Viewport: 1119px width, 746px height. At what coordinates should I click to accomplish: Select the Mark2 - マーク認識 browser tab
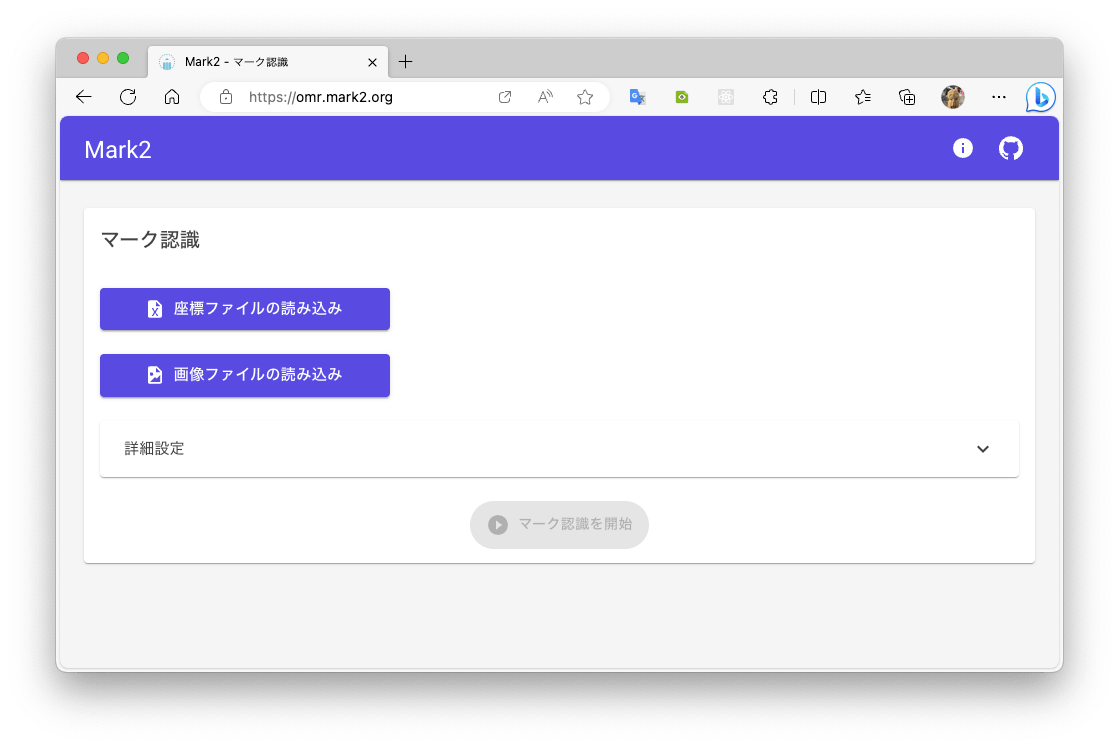pyautogui.click(x=268, y=62)
